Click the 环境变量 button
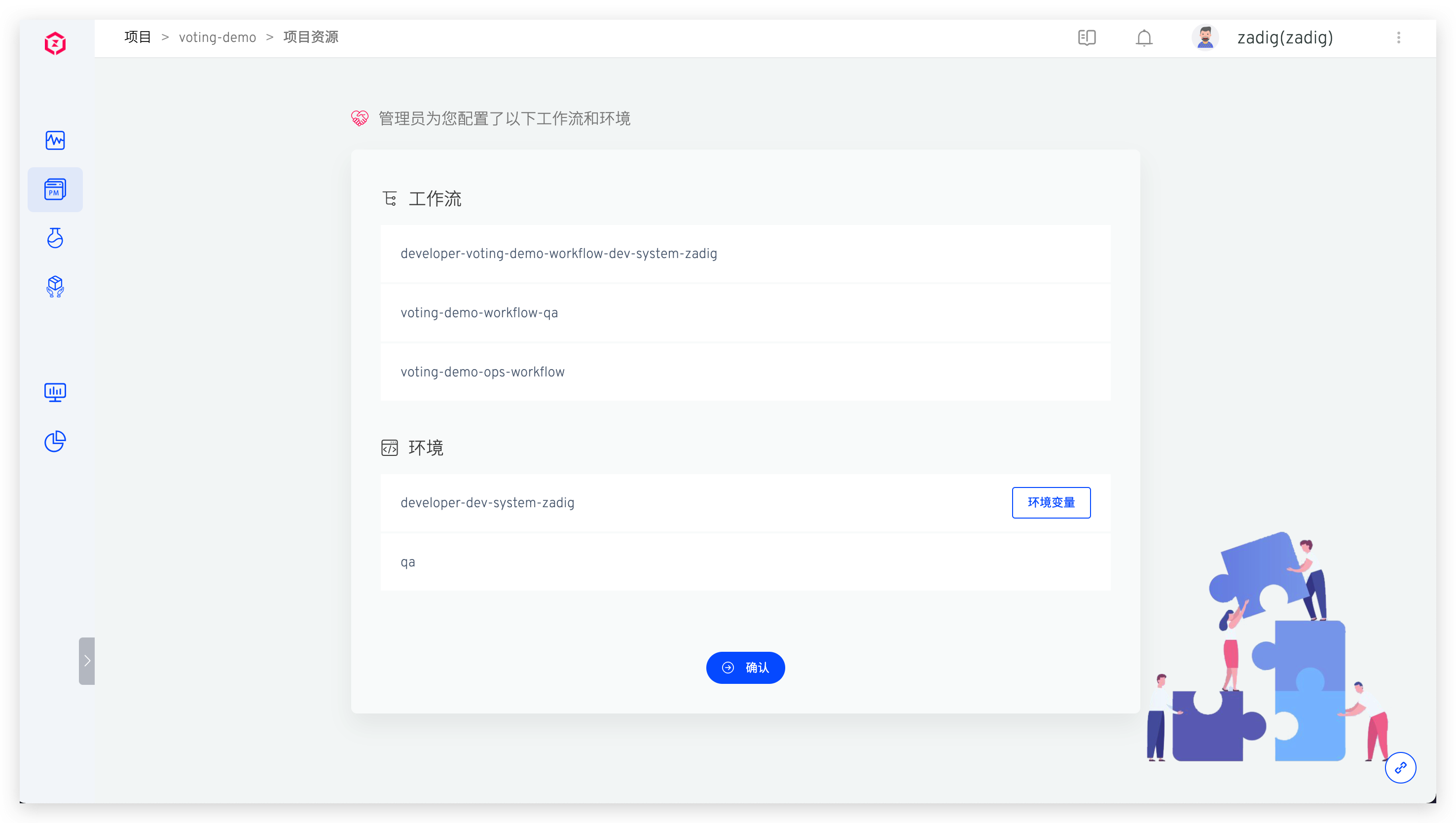Viewport: 1456px width, 823px height. (1050, 502)
